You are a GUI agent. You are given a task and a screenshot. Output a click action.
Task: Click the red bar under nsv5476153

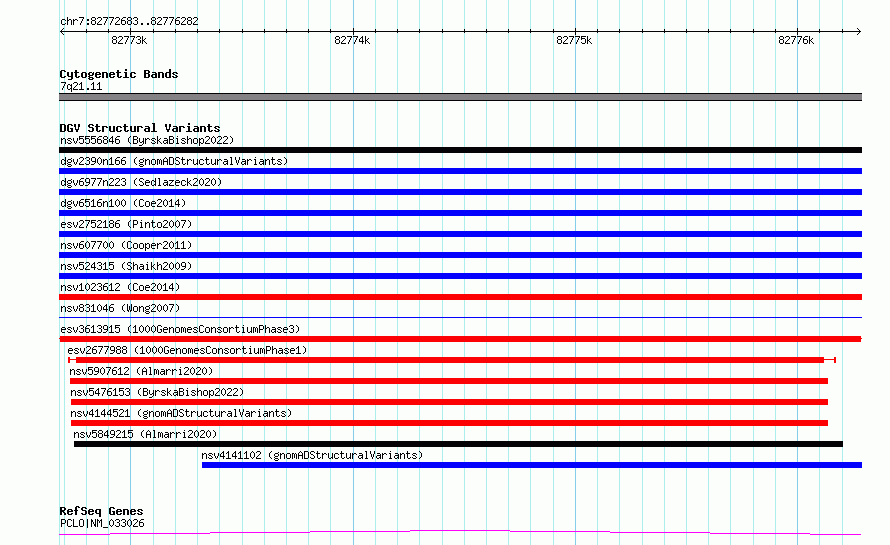pyautogui.click(x=450, y=402)
